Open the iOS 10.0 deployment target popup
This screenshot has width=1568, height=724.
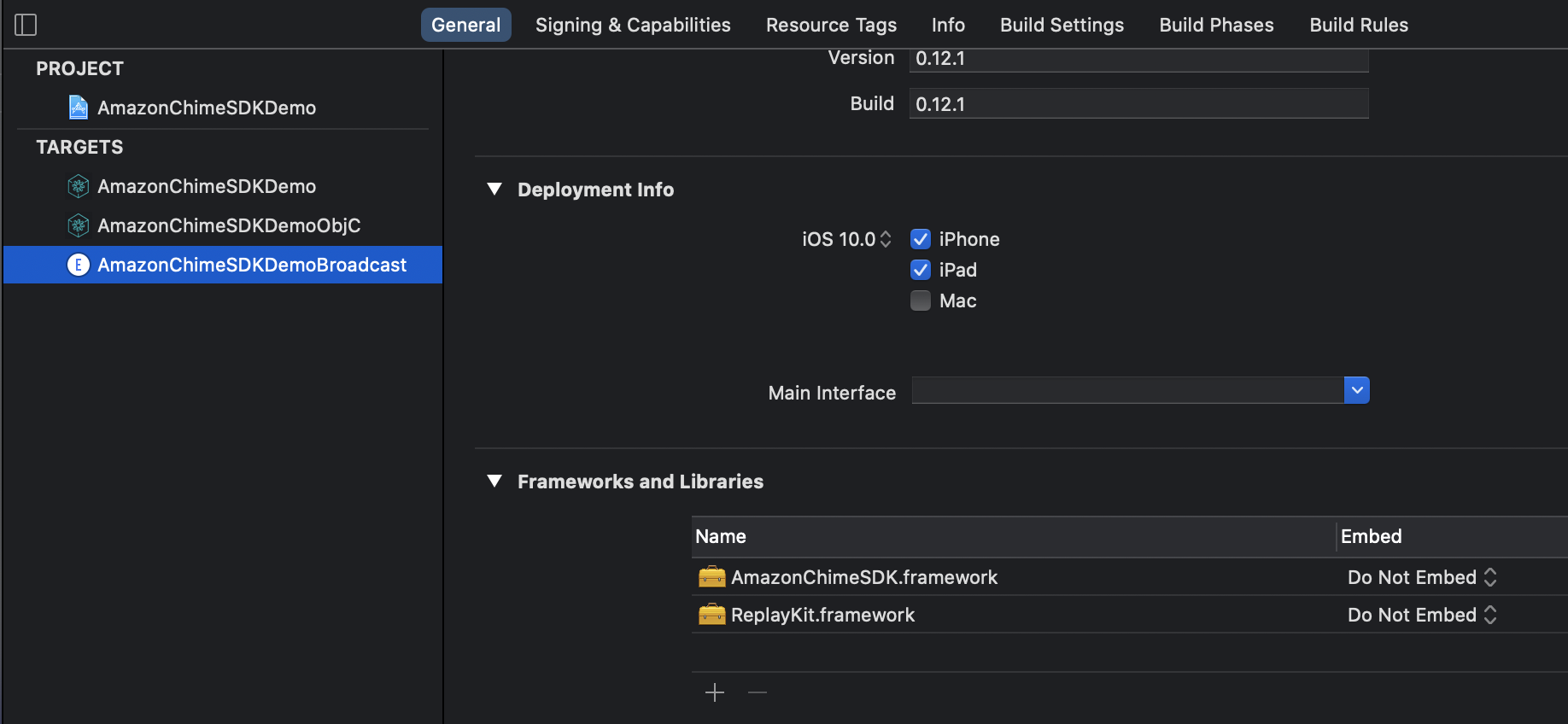pyautogui.click(x=846, y=239)
